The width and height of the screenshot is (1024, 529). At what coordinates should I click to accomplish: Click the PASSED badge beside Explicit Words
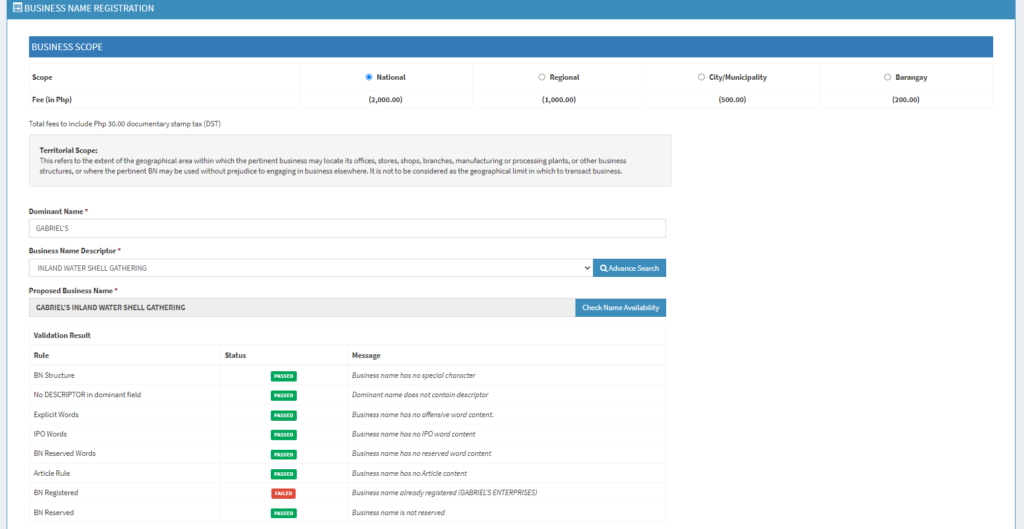click(283, 415)
